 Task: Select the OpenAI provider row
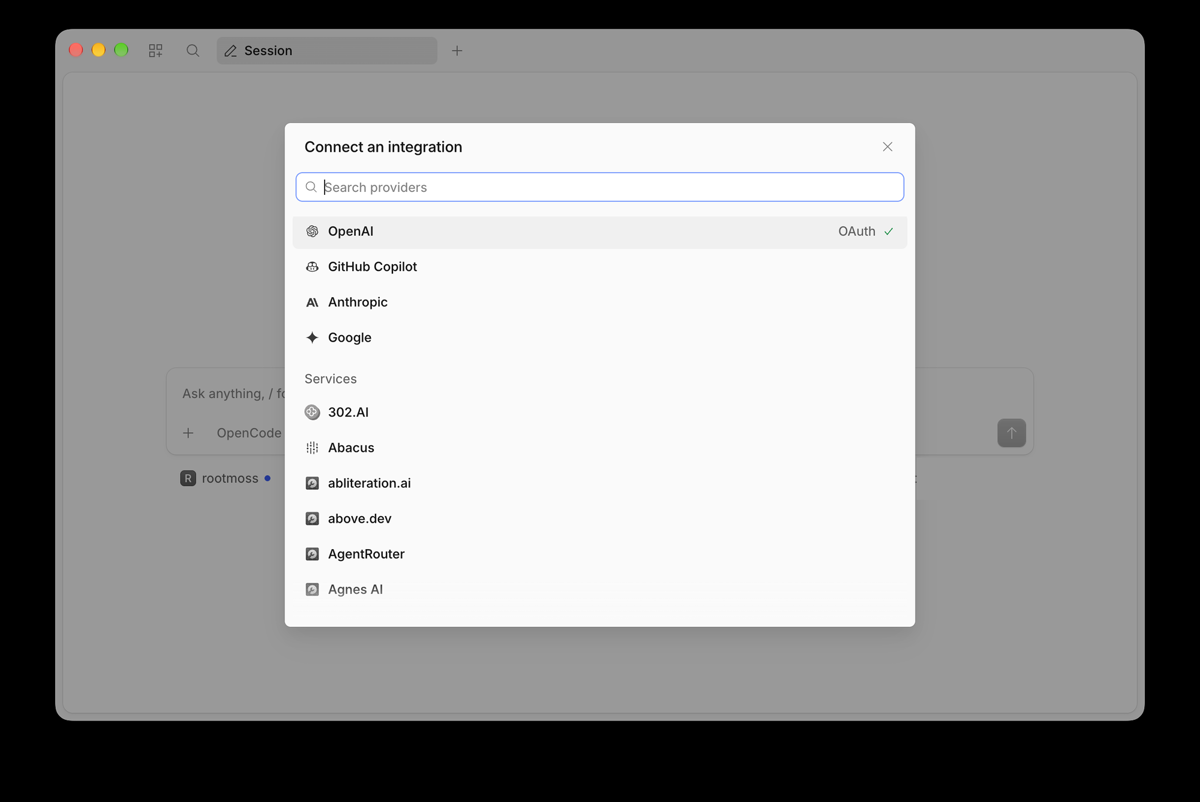click(x=600, y=231)
